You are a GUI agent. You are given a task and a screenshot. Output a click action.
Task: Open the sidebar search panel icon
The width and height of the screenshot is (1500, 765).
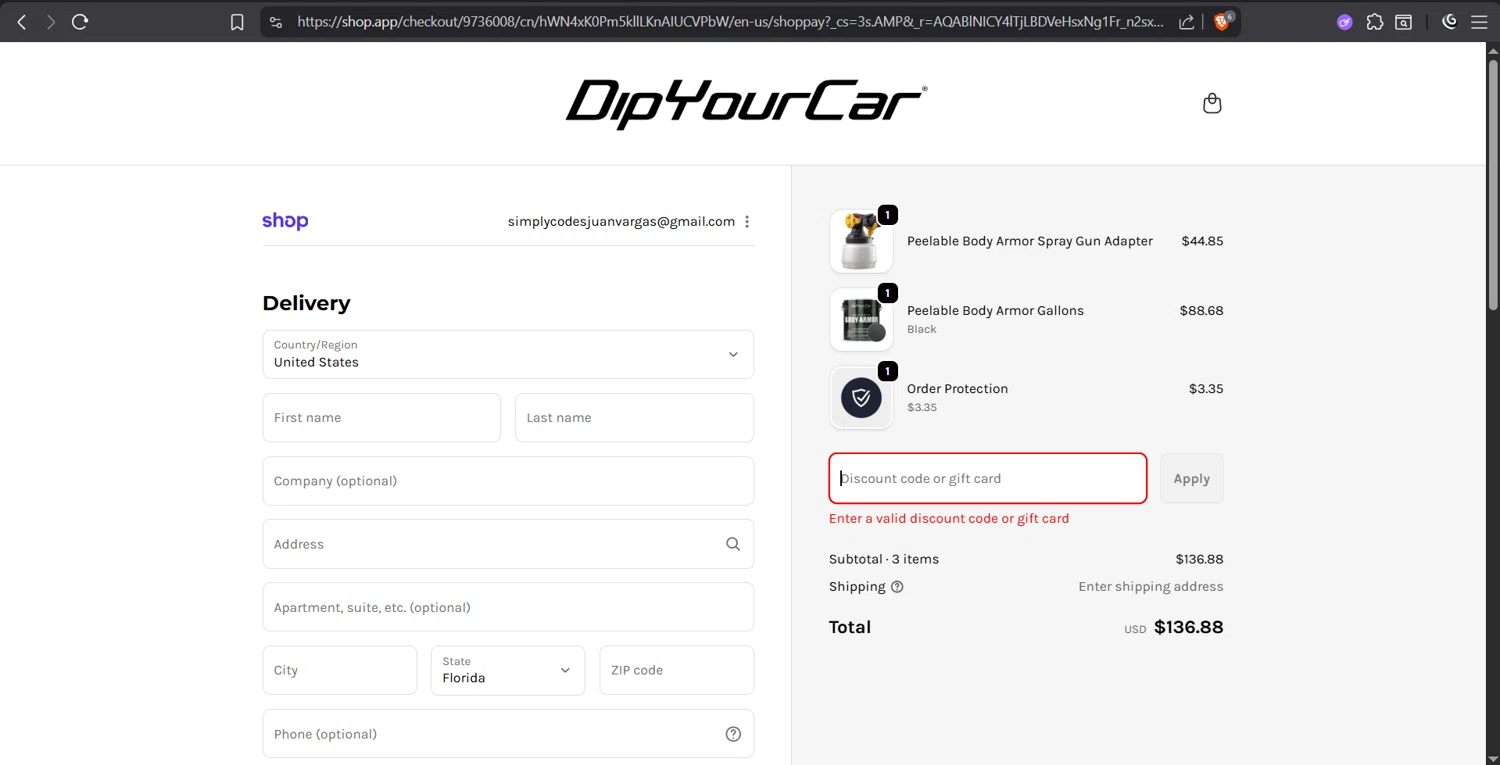1404,22
